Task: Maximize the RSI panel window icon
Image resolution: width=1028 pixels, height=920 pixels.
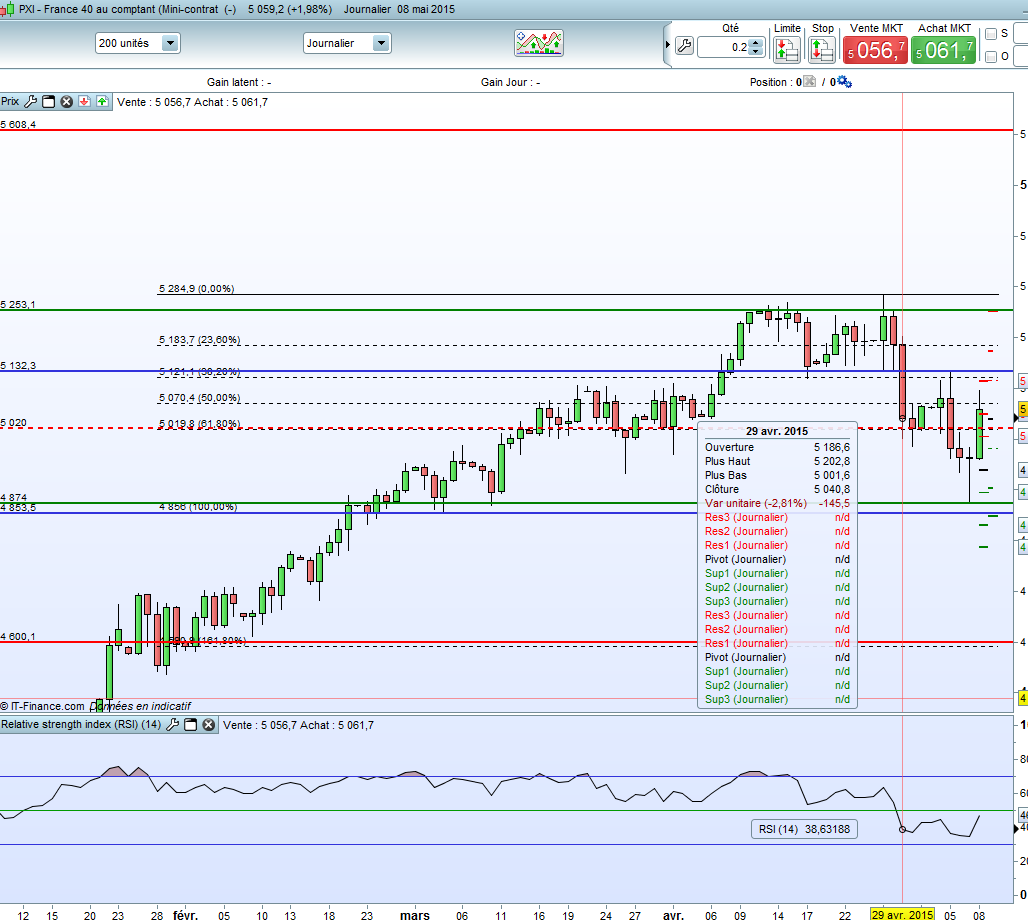Action: click(191, 725)
